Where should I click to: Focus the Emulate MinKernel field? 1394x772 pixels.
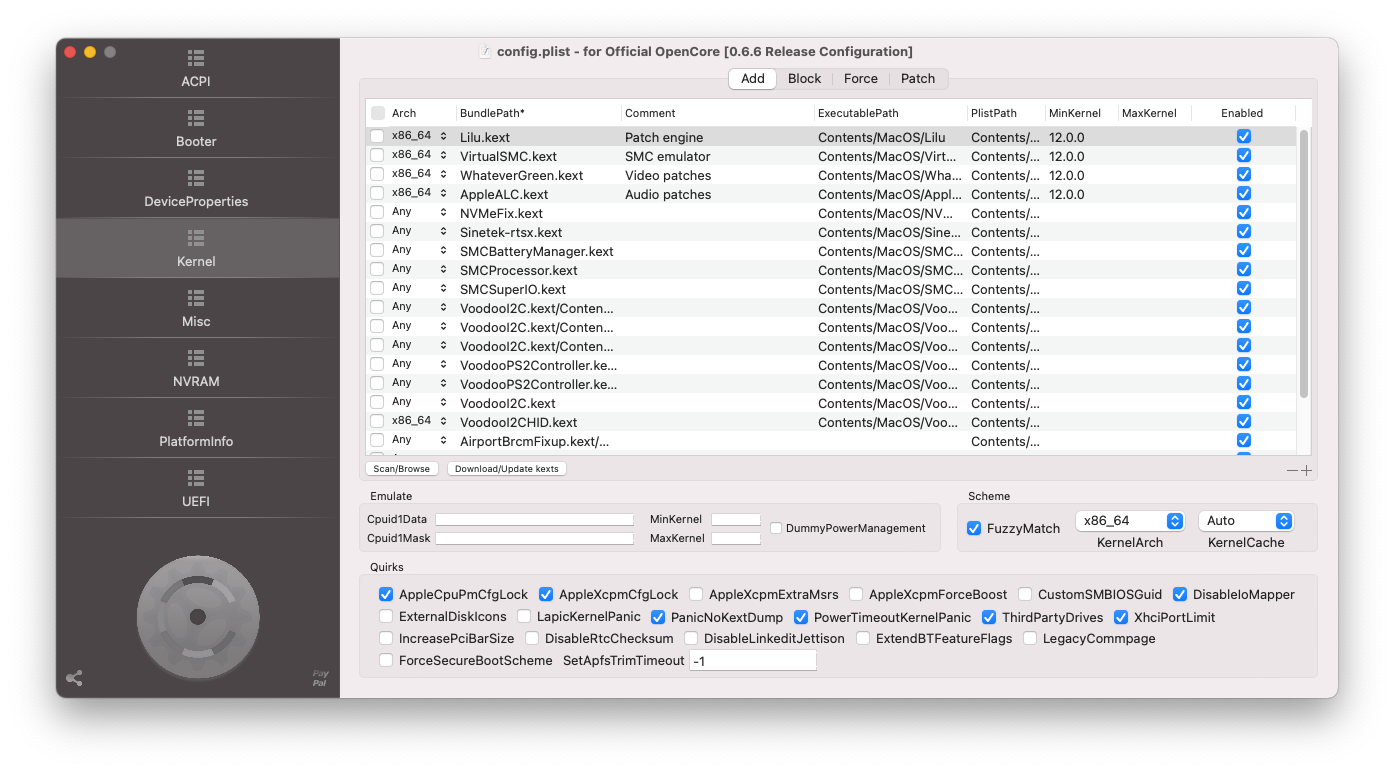click(x=736, y=519)
